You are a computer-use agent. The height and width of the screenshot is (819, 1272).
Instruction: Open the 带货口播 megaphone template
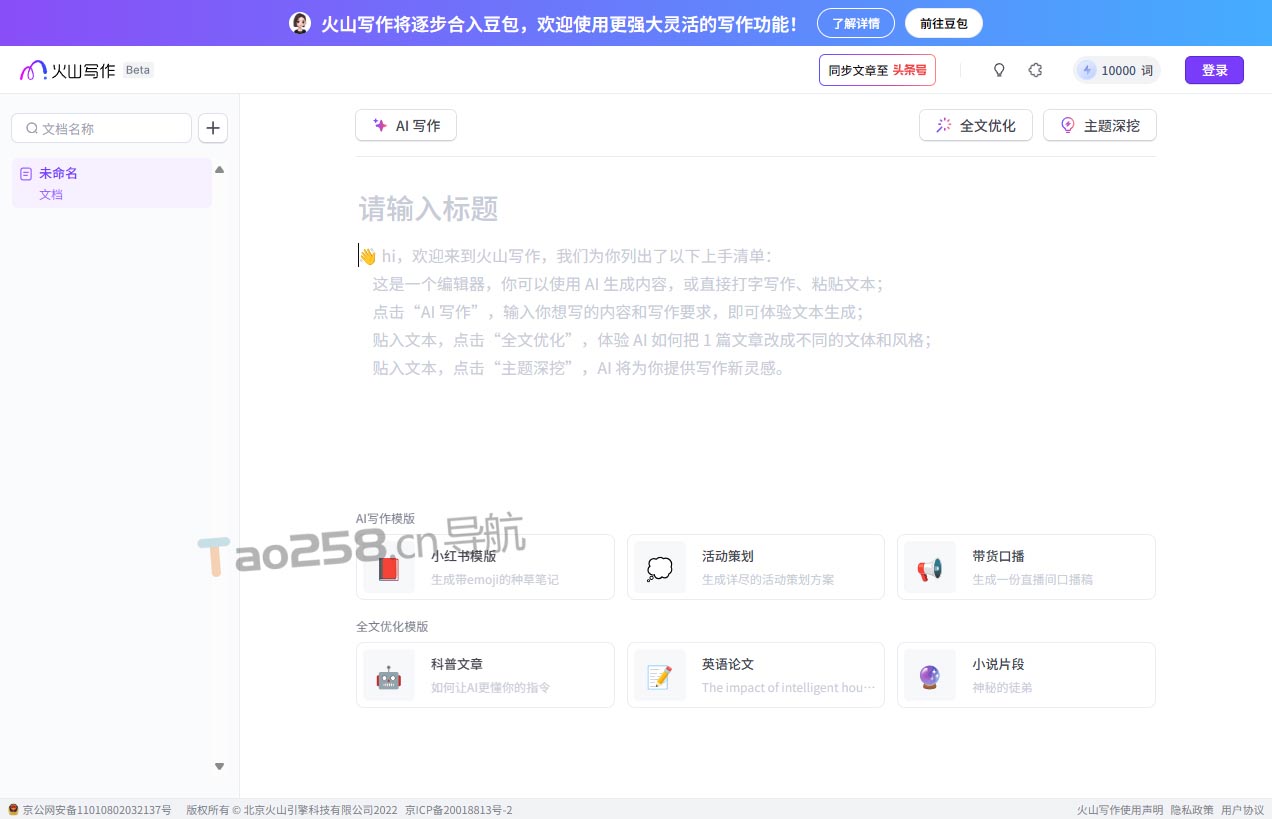[x=1026, y=567]
